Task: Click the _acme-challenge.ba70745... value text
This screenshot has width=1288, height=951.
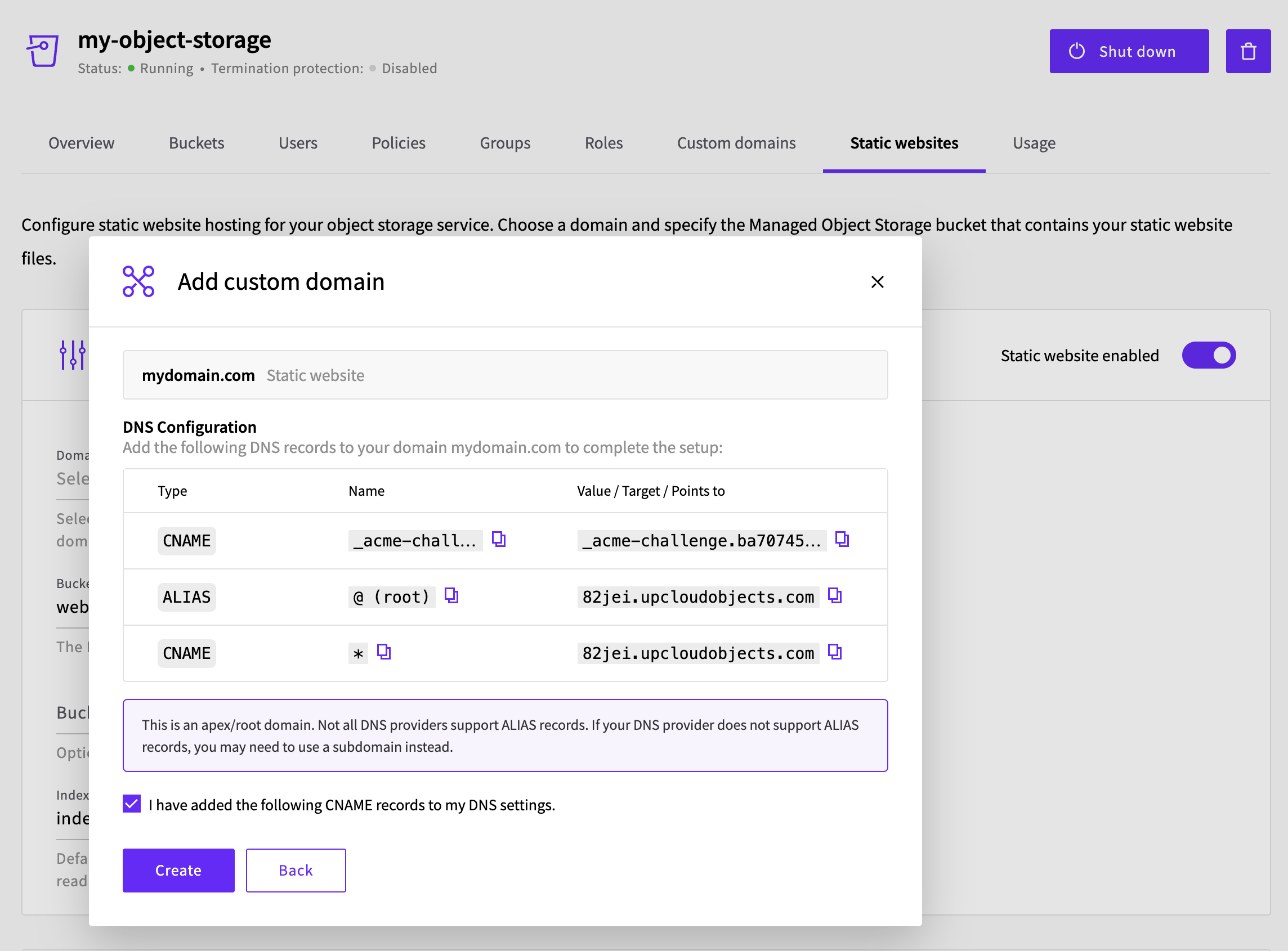Action: 702,541
